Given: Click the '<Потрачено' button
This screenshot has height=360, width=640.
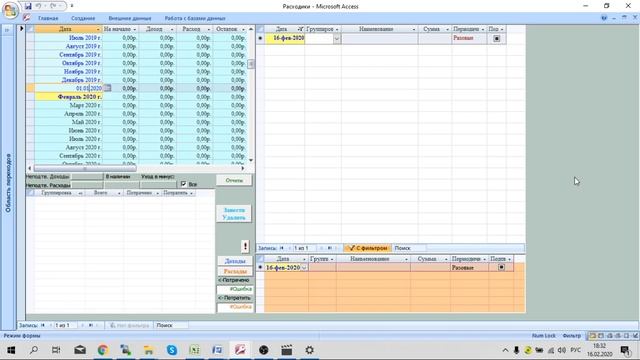Looking at the screenshot, I should 234,280.
